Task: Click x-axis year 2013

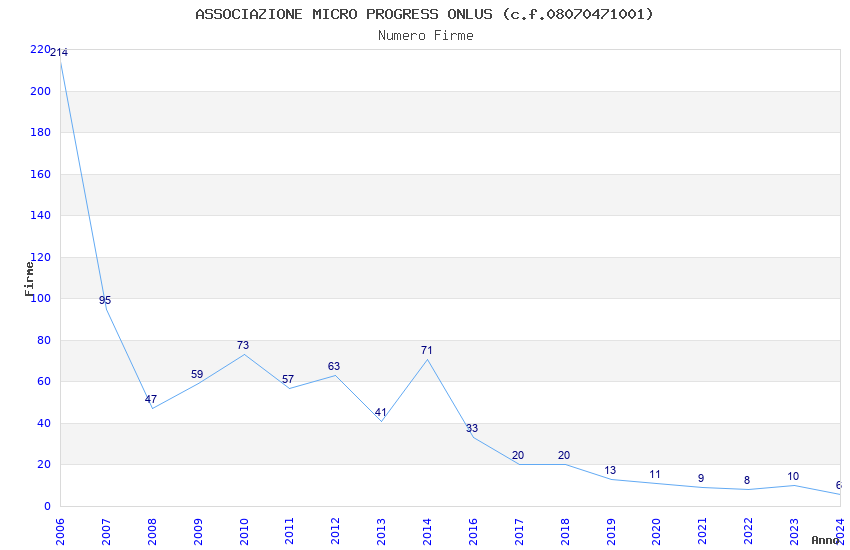Action: [381, 532]
